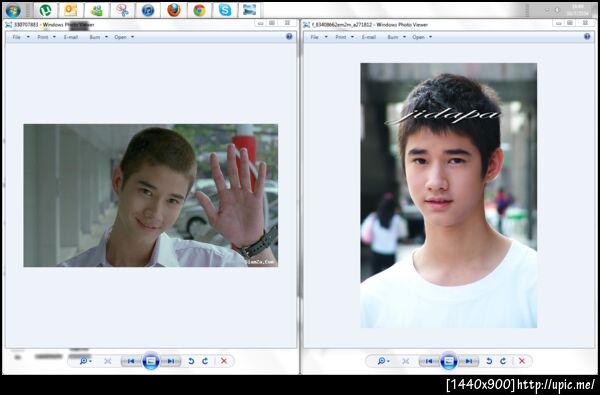Click right Photo Viewer title bar icon

pos(307,25)
